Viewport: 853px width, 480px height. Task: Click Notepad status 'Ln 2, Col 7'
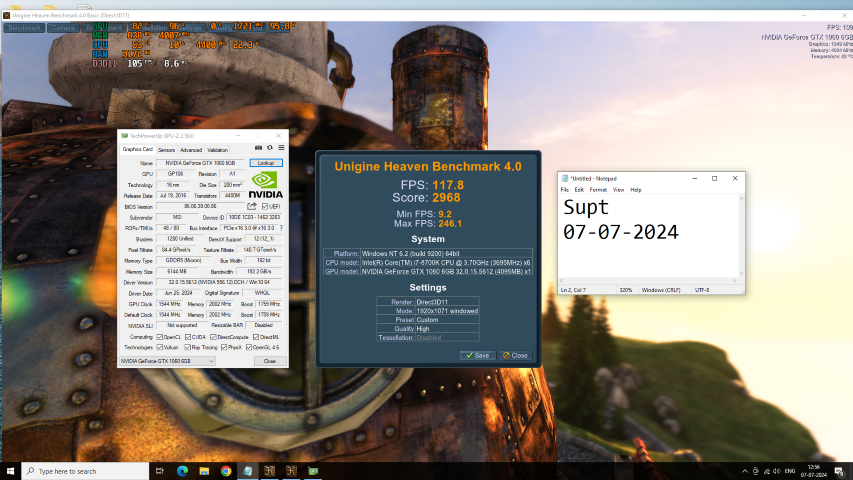[x=573, y=290]
